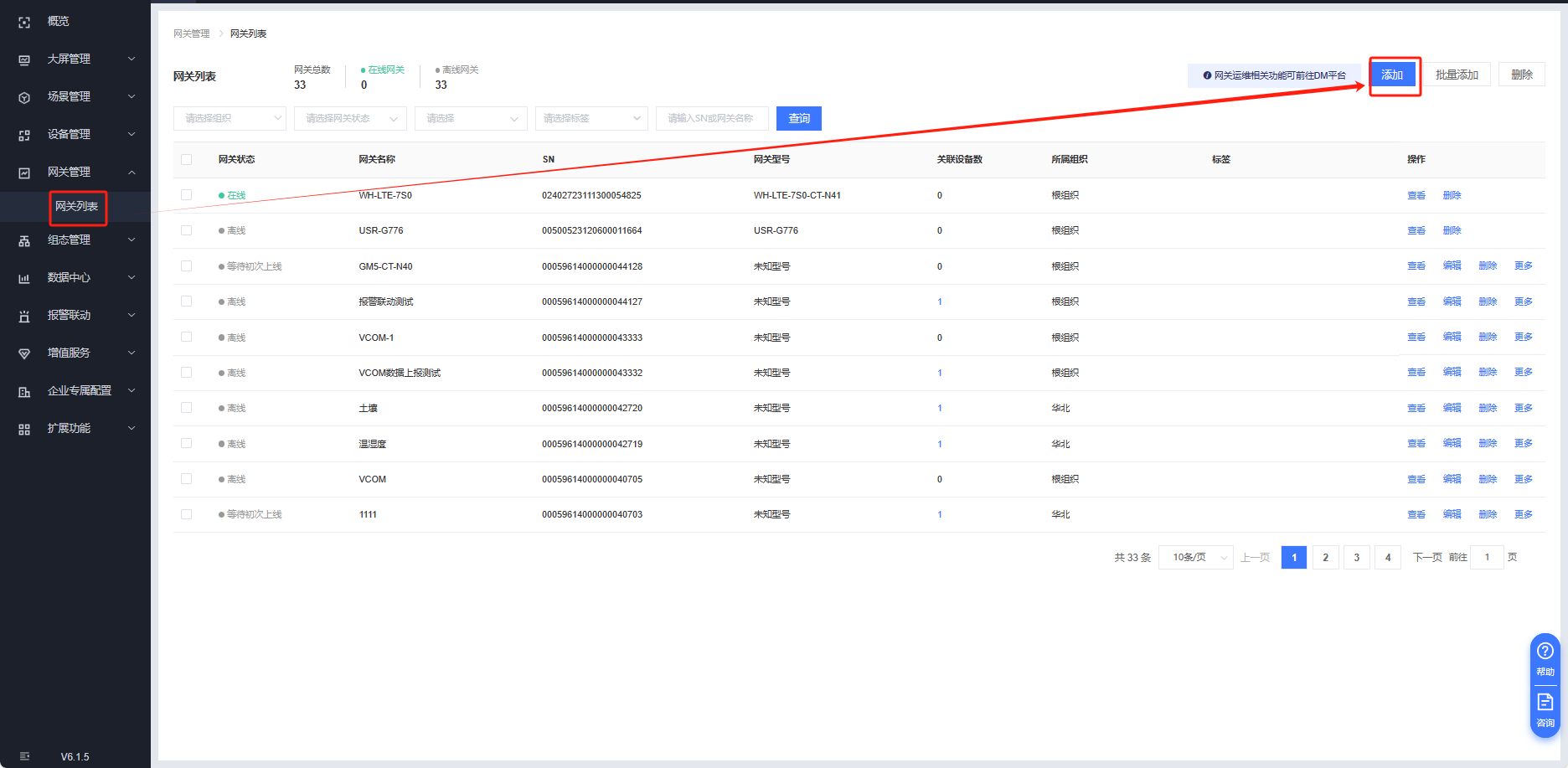Select the checkbox for VCOM-1 row
The width and height of the screenshot is (1568, 768).
coord(186,337)
